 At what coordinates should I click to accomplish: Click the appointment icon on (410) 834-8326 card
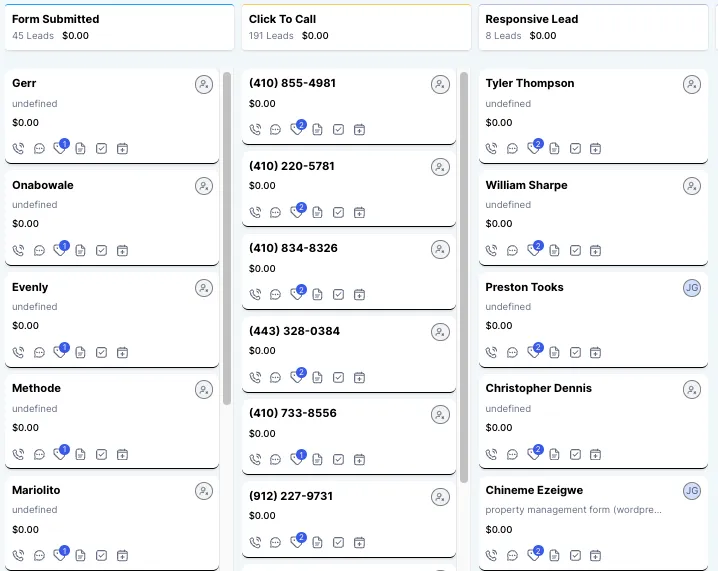point(359,294)
